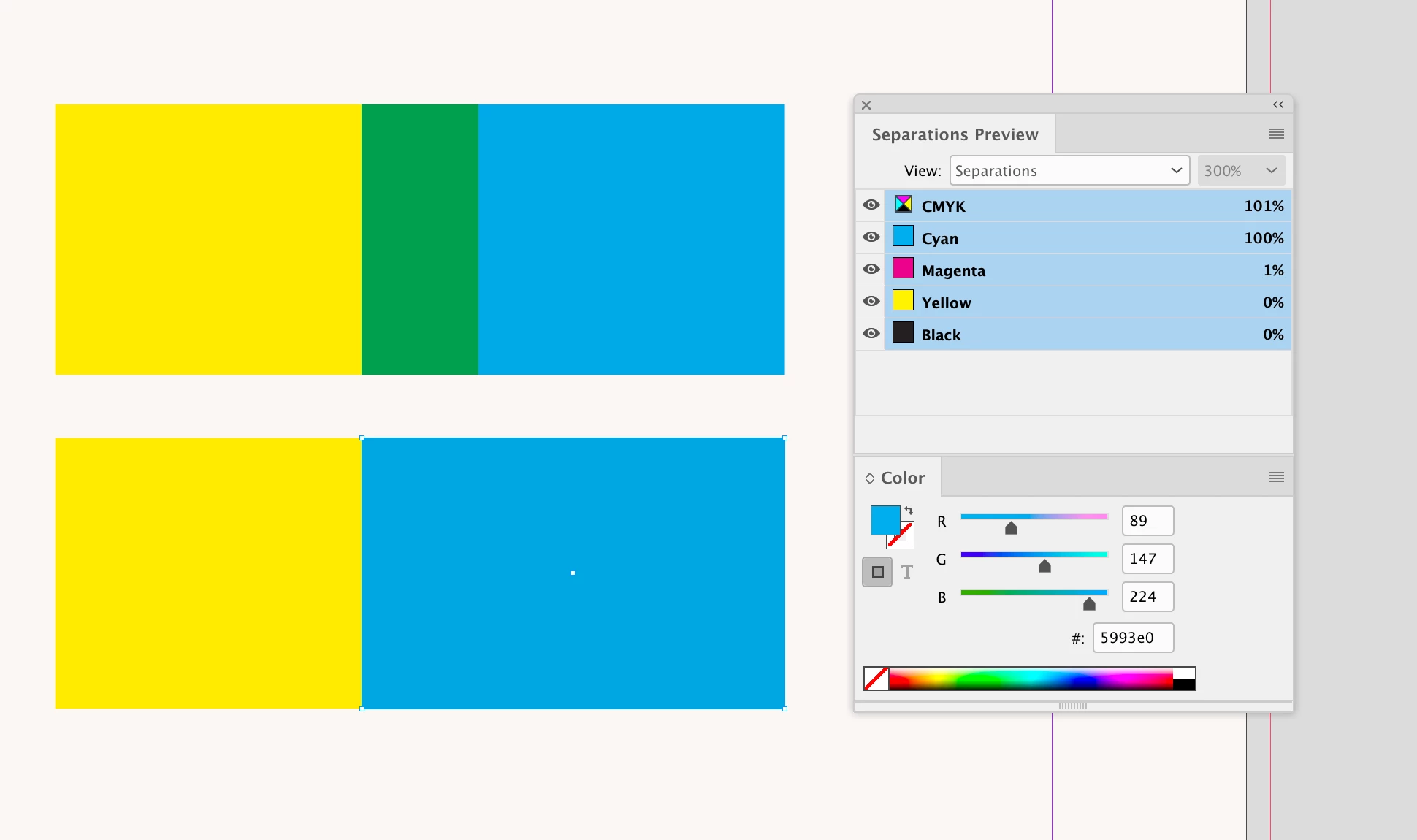The width and height of the screenshot is (1417, 840).
Task: Click formatting affects container icon
Action: pos(877,572)
